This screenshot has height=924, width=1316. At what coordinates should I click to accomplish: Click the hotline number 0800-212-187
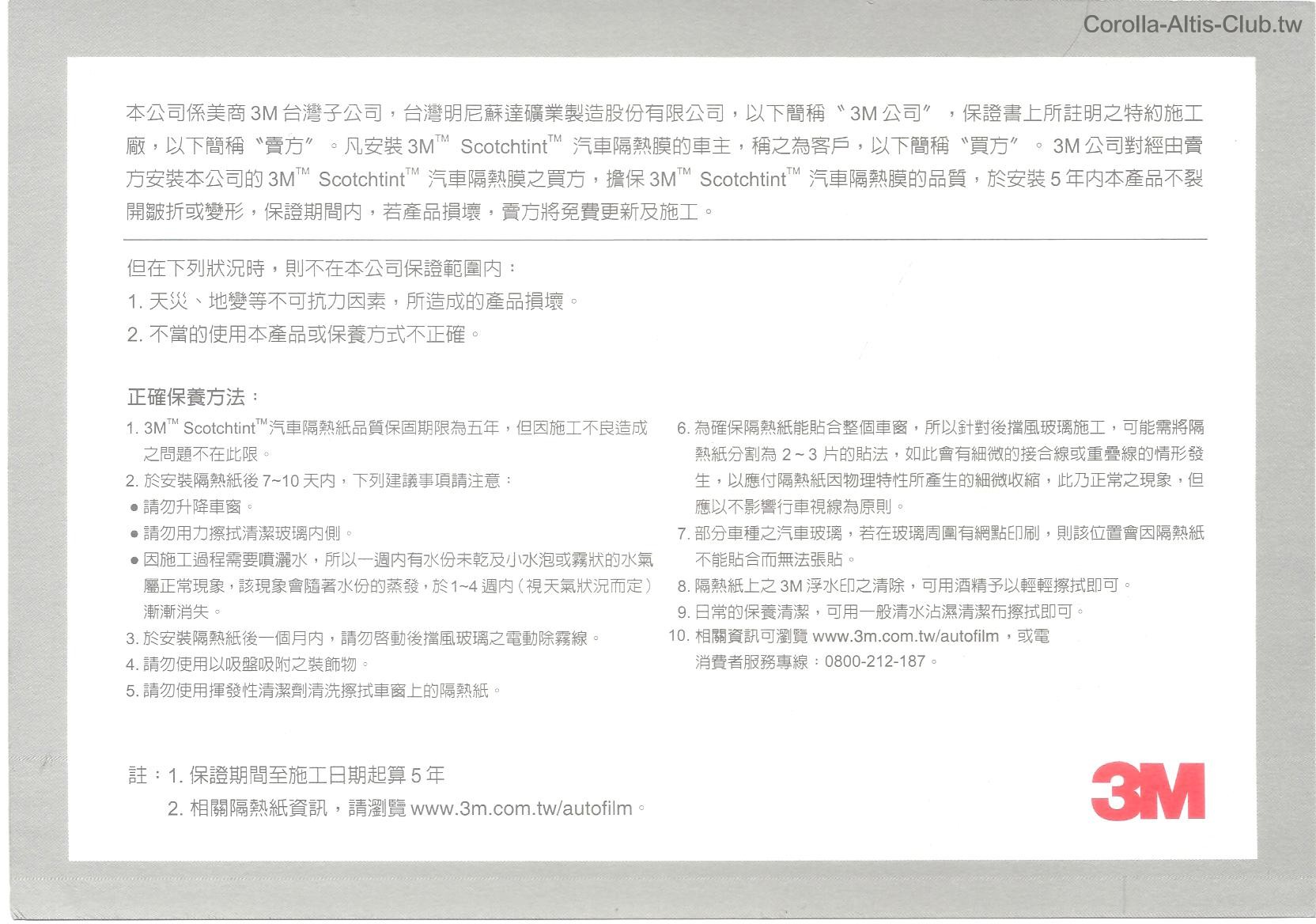[875, 661]
